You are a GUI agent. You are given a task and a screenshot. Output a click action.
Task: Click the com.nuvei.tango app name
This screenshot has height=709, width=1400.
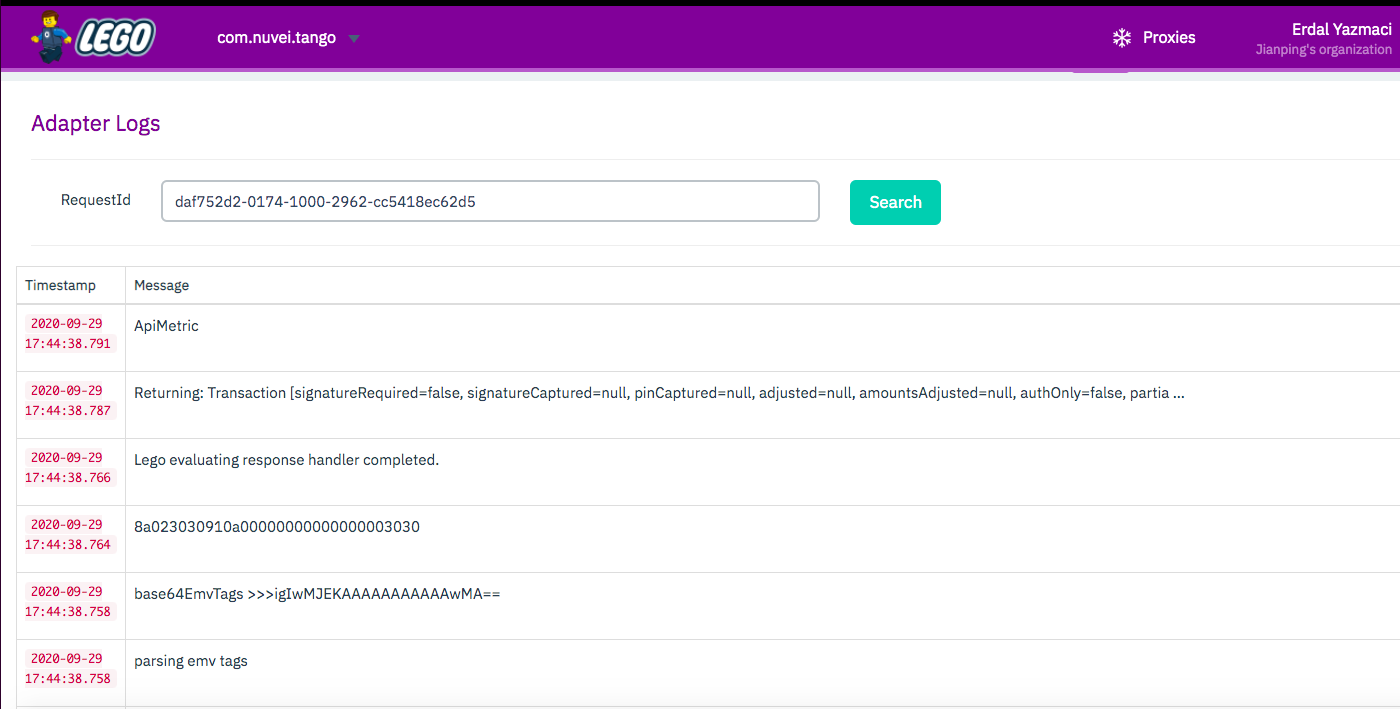point(276,38)
